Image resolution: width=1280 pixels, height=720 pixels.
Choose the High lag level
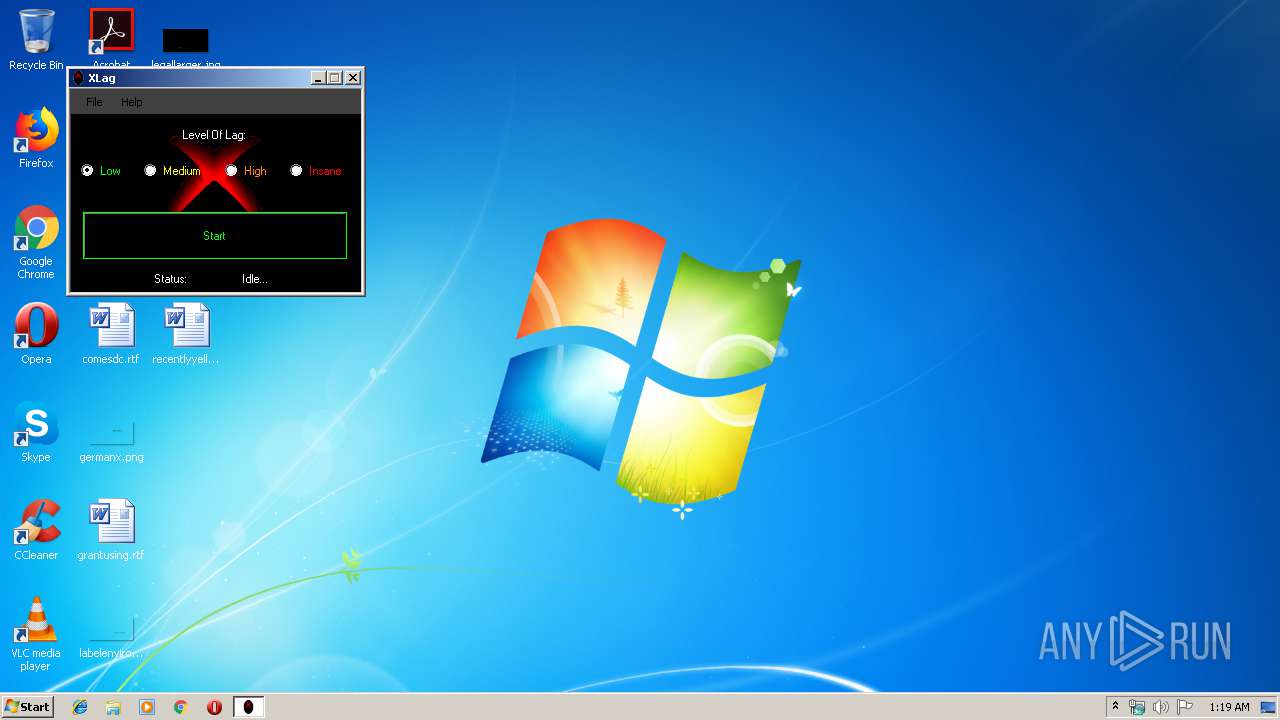pyautogui.click(x=246, y=171)
